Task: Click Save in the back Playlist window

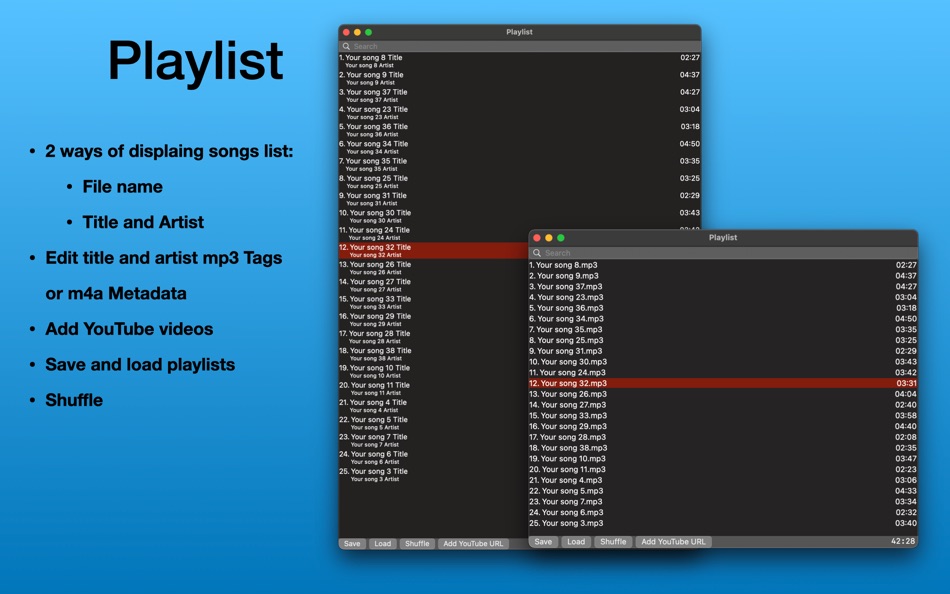Action: [352, 544]
